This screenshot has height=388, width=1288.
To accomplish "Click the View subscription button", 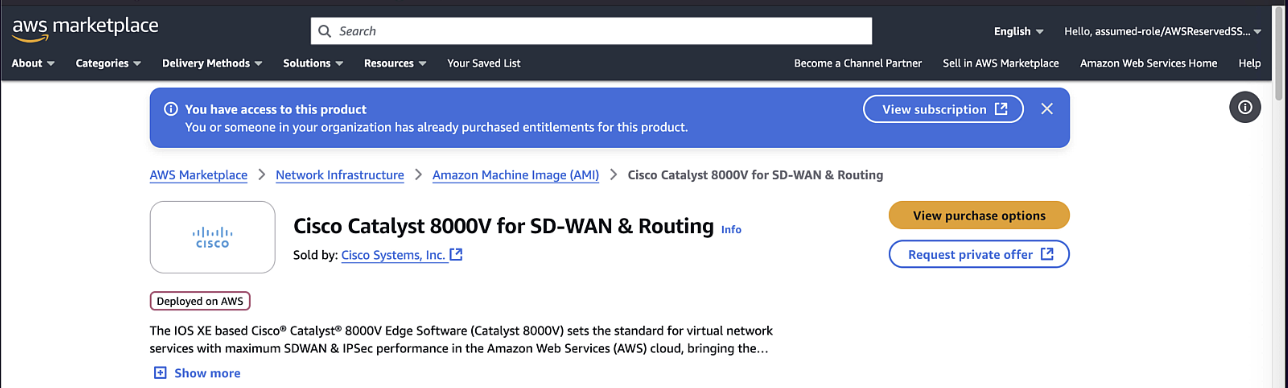I will coord(943,109).
